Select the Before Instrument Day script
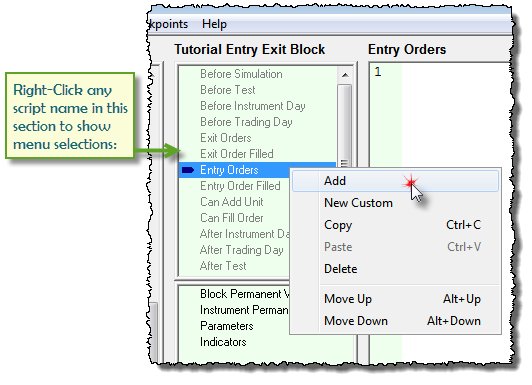Image resolution: width=532 pixels, height=385 pixels. (x=253, y=106)
